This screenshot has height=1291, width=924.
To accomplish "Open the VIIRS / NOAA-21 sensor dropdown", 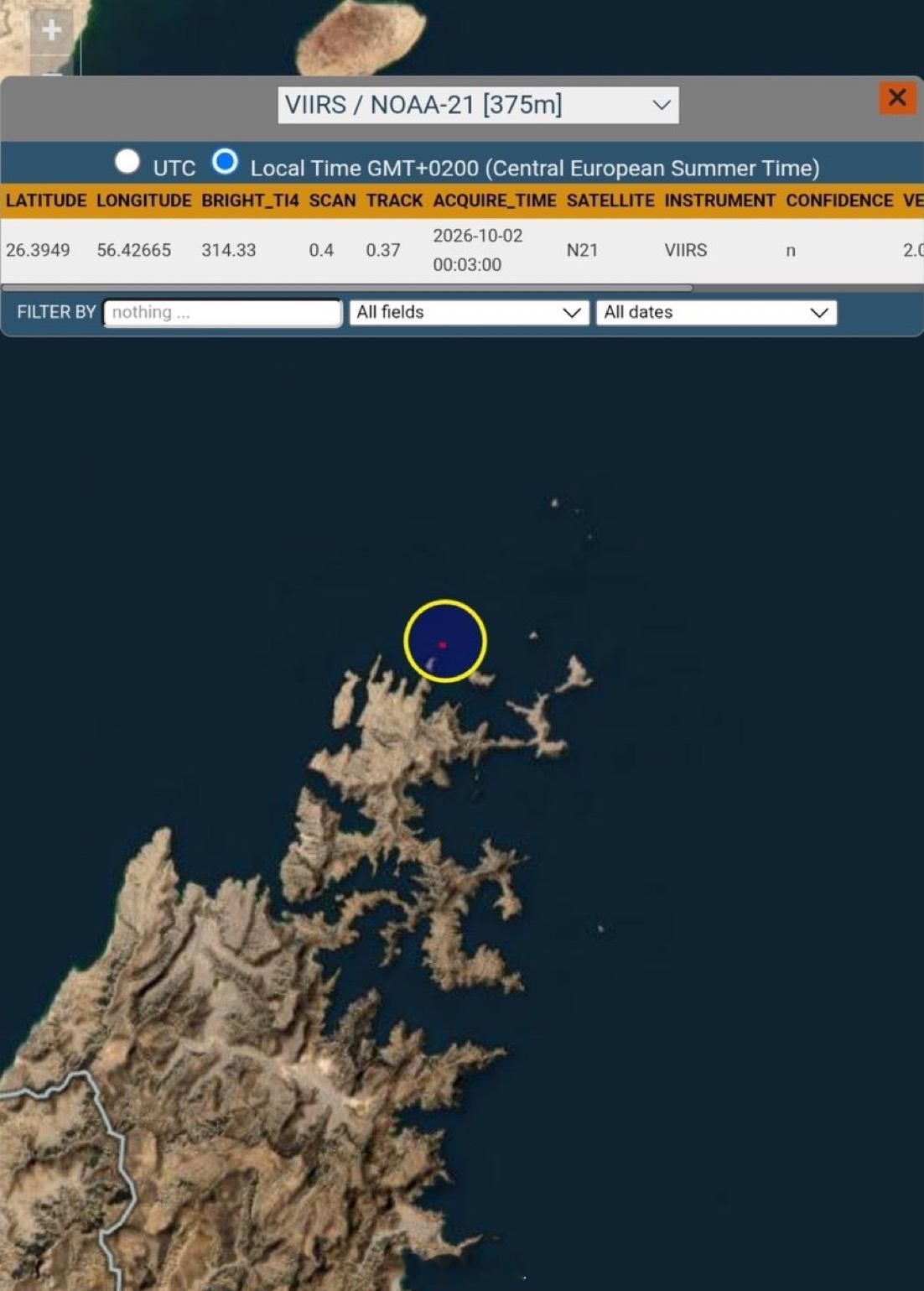I will pyautogui.click(x=478, y=105).
